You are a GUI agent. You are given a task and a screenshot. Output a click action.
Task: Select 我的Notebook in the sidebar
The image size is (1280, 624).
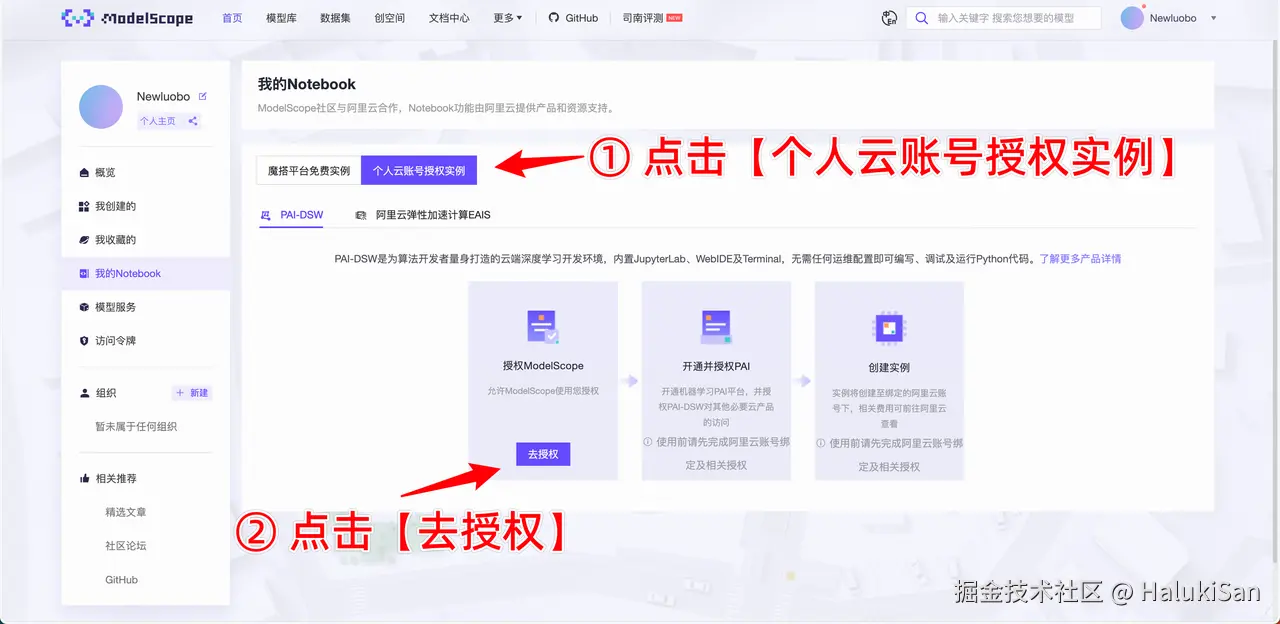click(x=146, y=273)
